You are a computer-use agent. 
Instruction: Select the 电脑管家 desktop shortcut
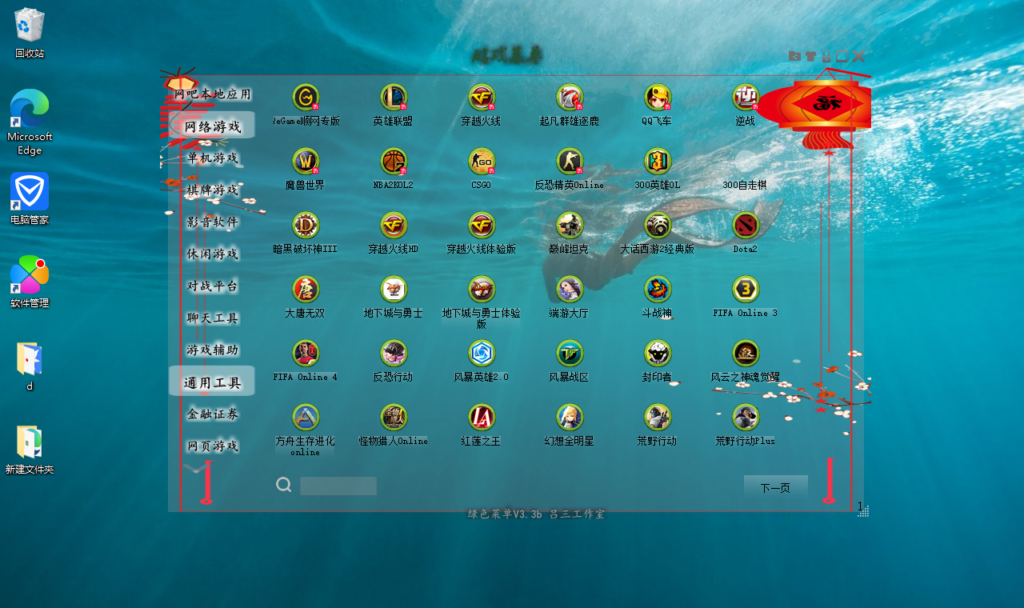[x=29, y=199]
